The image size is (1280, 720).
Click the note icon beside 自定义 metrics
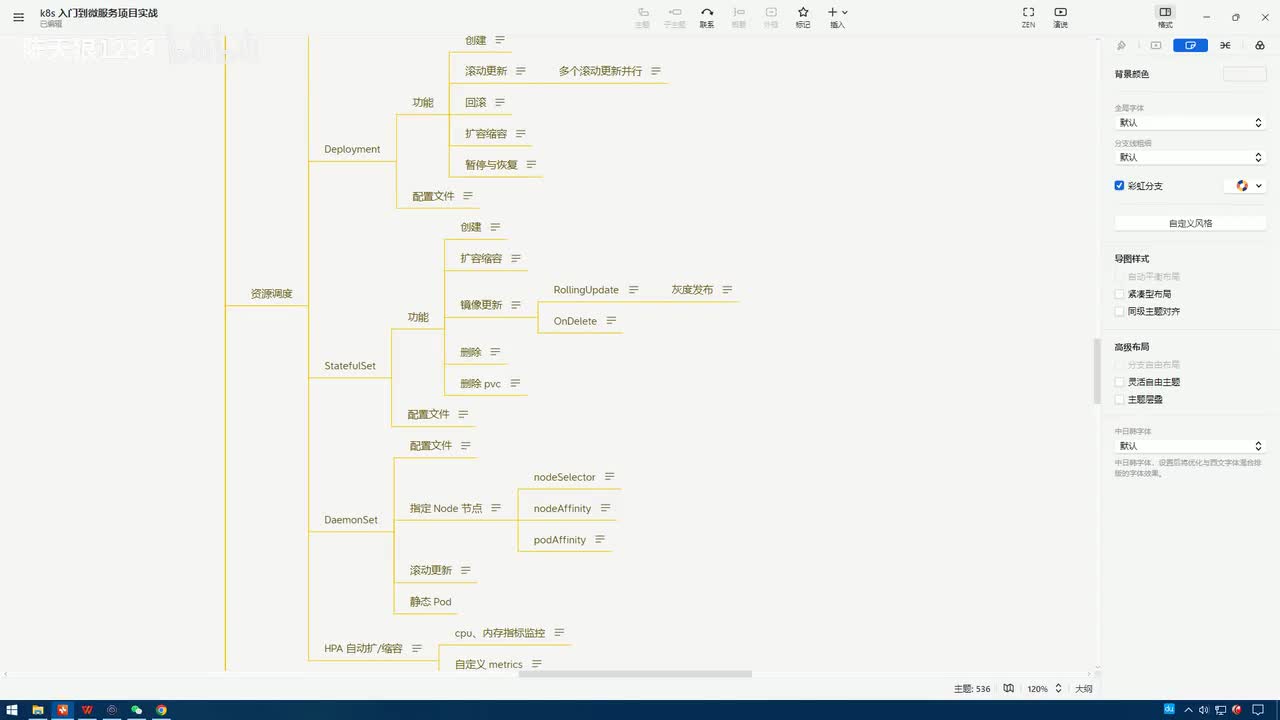pos(536,664)
